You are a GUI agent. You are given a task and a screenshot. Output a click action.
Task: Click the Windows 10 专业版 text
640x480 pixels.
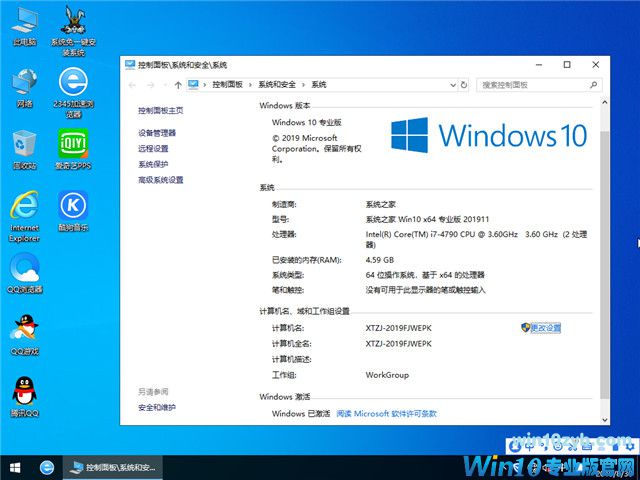point(307,122)
